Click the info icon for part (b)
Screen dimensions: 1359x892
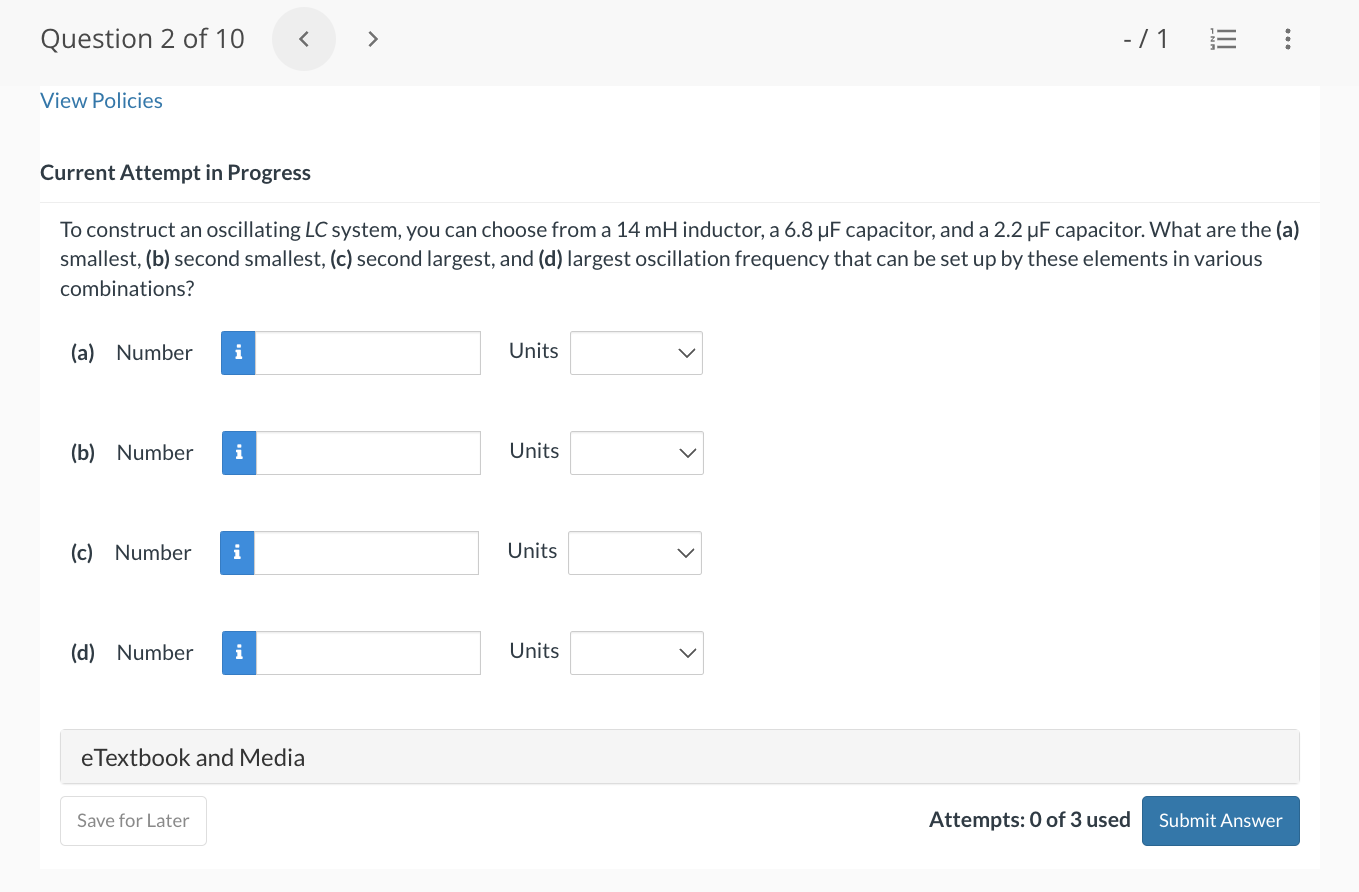coord(239,453)
